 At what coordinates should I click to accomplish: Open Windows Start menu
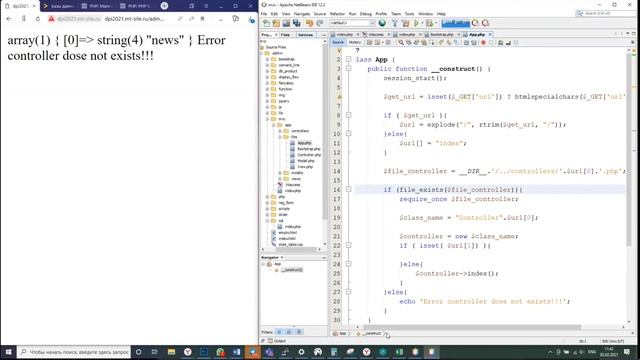[x=8, y=352]
